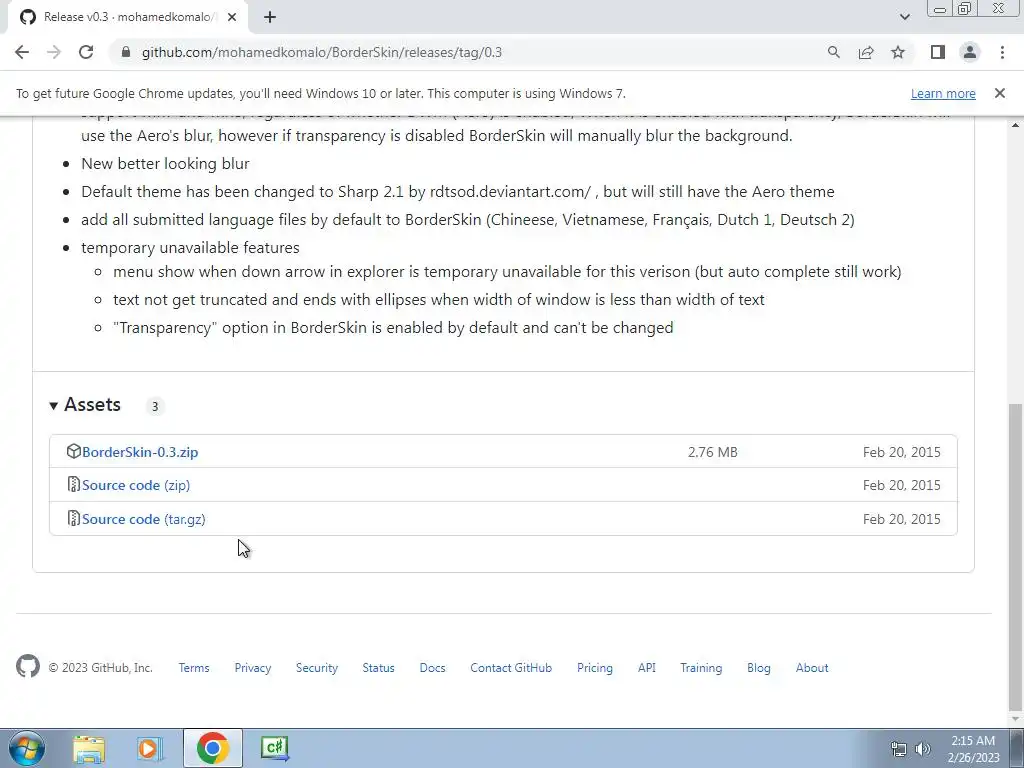Click the browser forward arrow
Screen dimensions: 1024x768
point(54,52)
